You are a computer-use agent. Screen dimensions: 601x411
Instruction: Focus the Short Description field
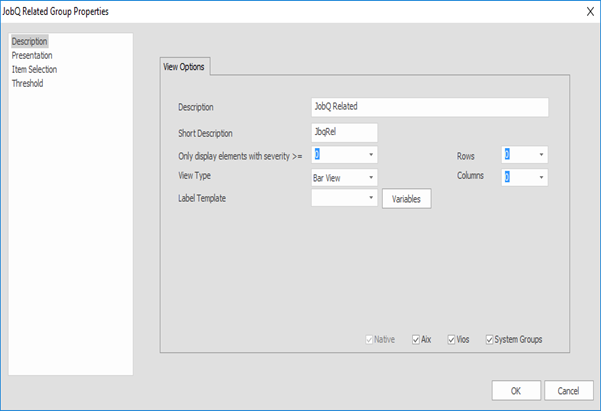point(344,132)
